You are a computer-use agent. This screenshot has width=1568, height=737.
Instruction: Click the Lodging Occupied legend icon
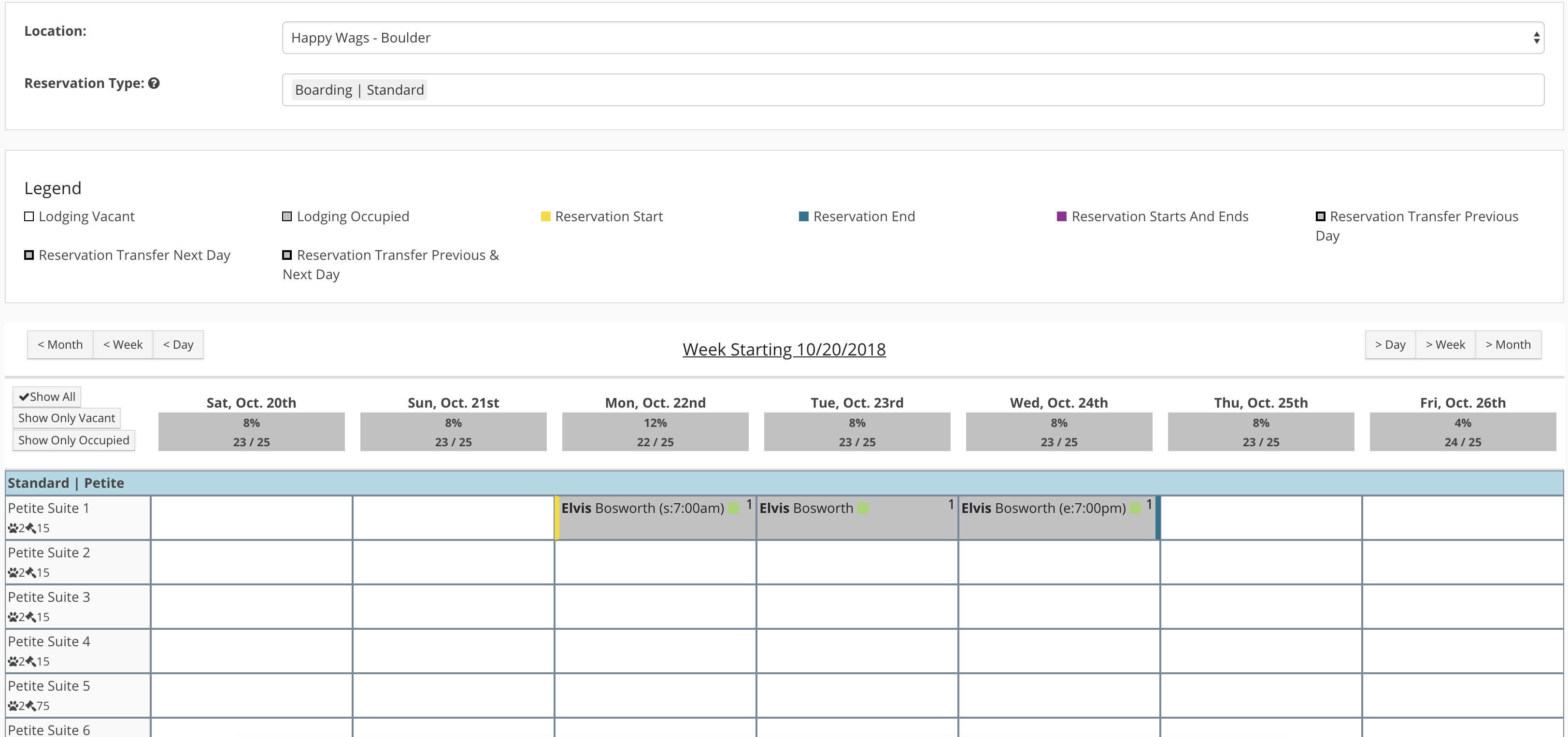click(287, 216)
